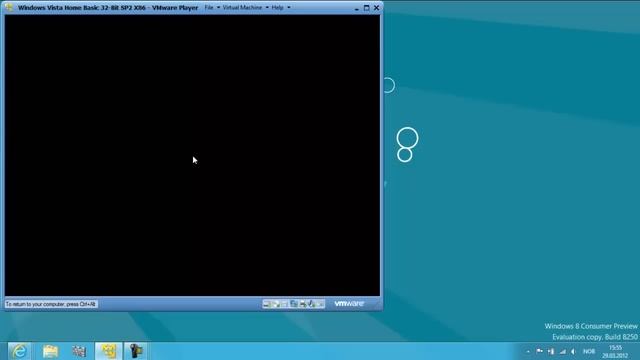This screenshot has height=360, width=640.
Task: Open File Explorer from the taskbar
Action: coord(50,351)
